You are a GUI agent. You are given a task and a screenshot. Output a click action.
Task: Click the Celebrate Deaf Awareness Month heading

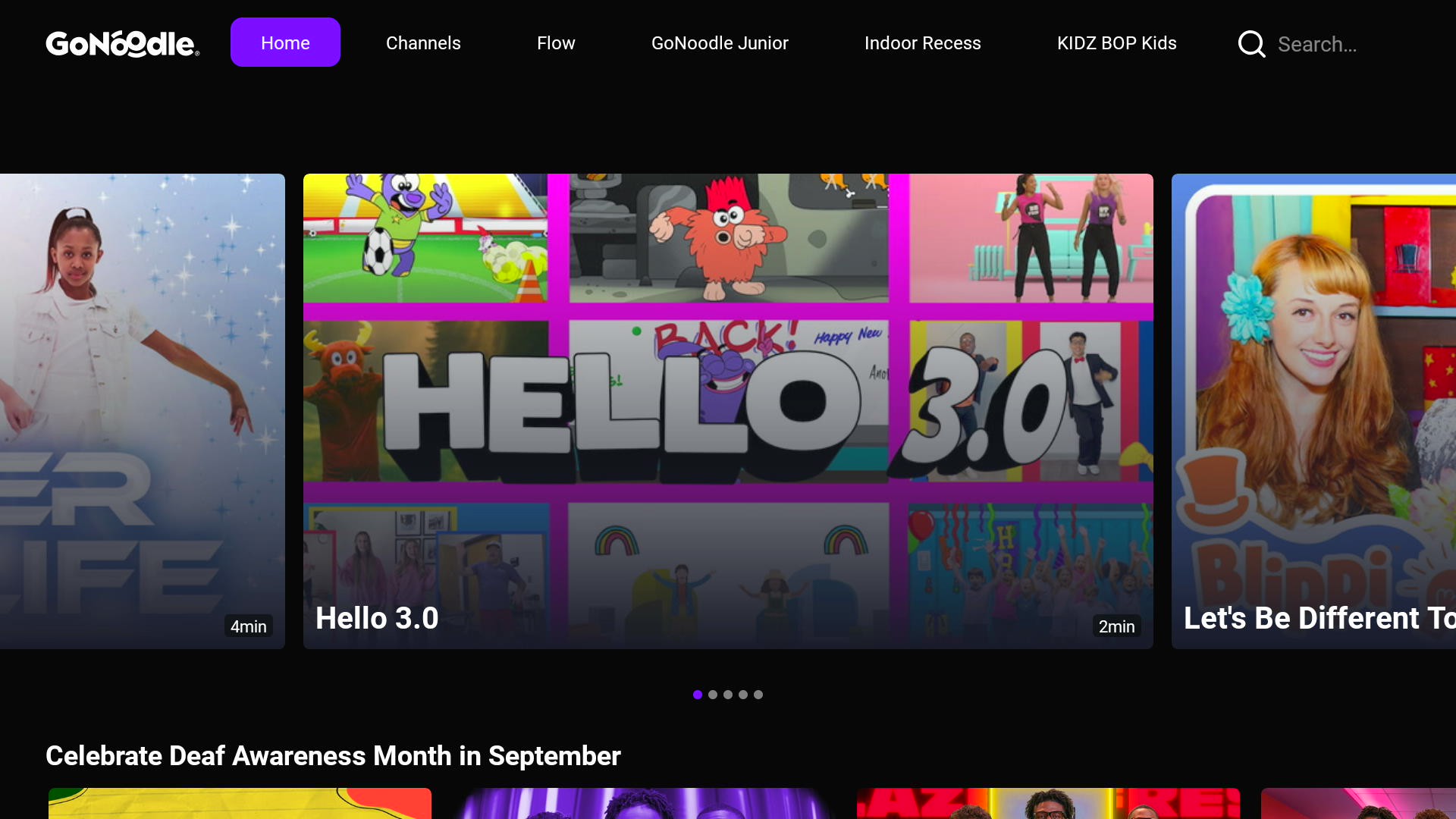coord(333,755)
